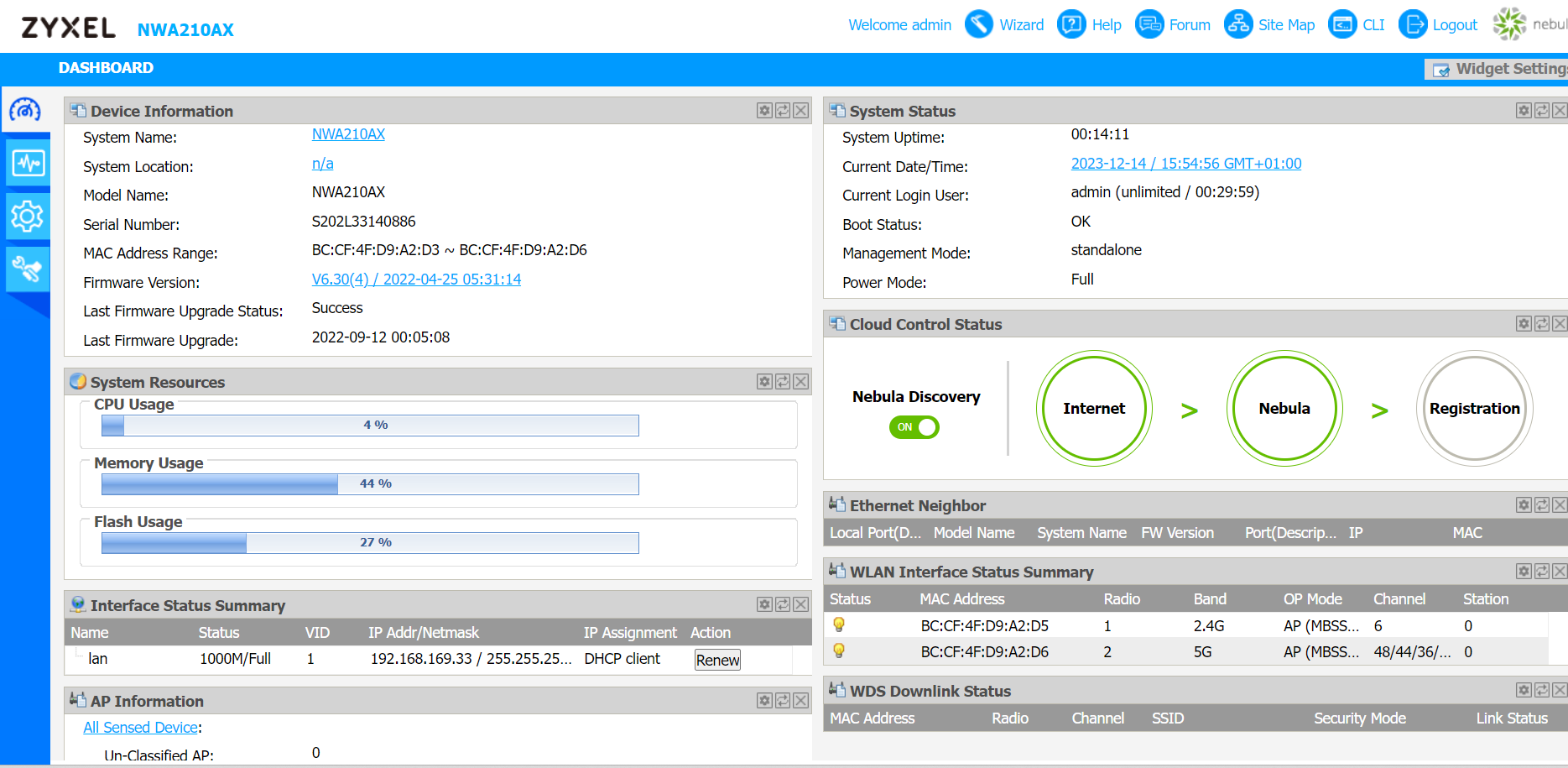Click the Memory Usage progress bar
Viewport: 1568px width, 768px height.
(369, 483)
